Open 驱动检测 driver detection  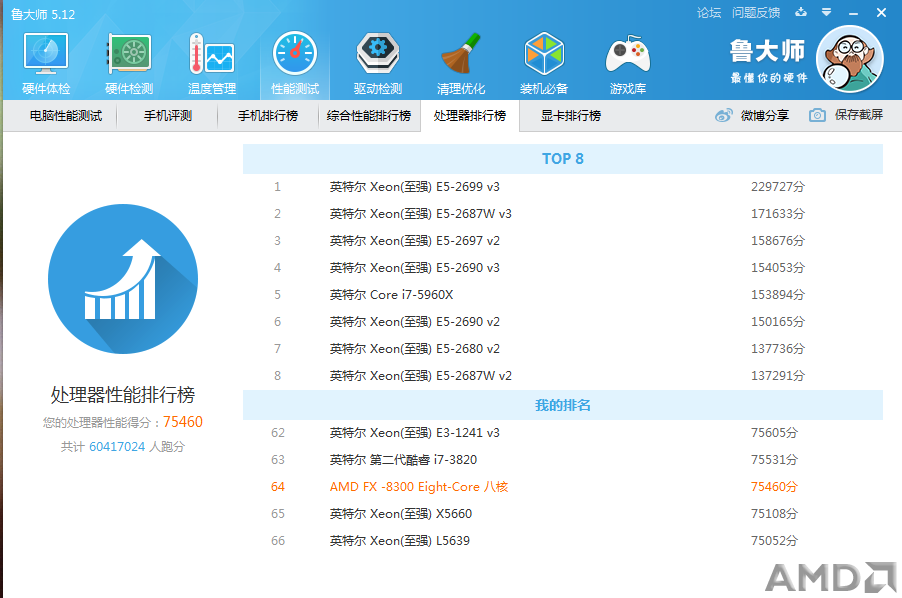pos(378,64)
